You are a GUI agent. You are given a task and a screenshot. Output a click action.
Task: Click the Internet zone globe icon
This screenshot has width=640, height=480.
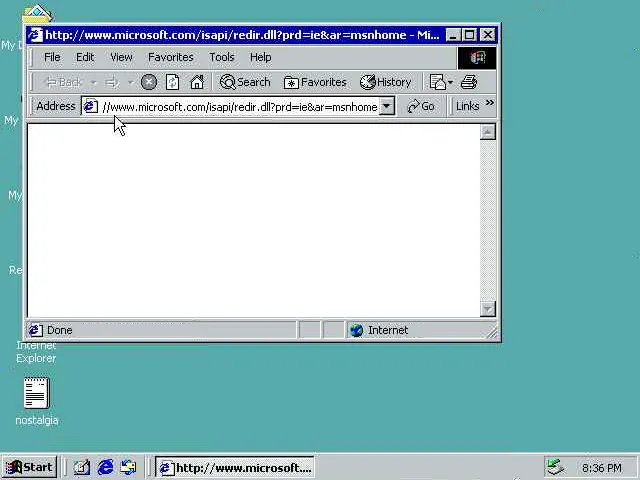coord(357,330)
